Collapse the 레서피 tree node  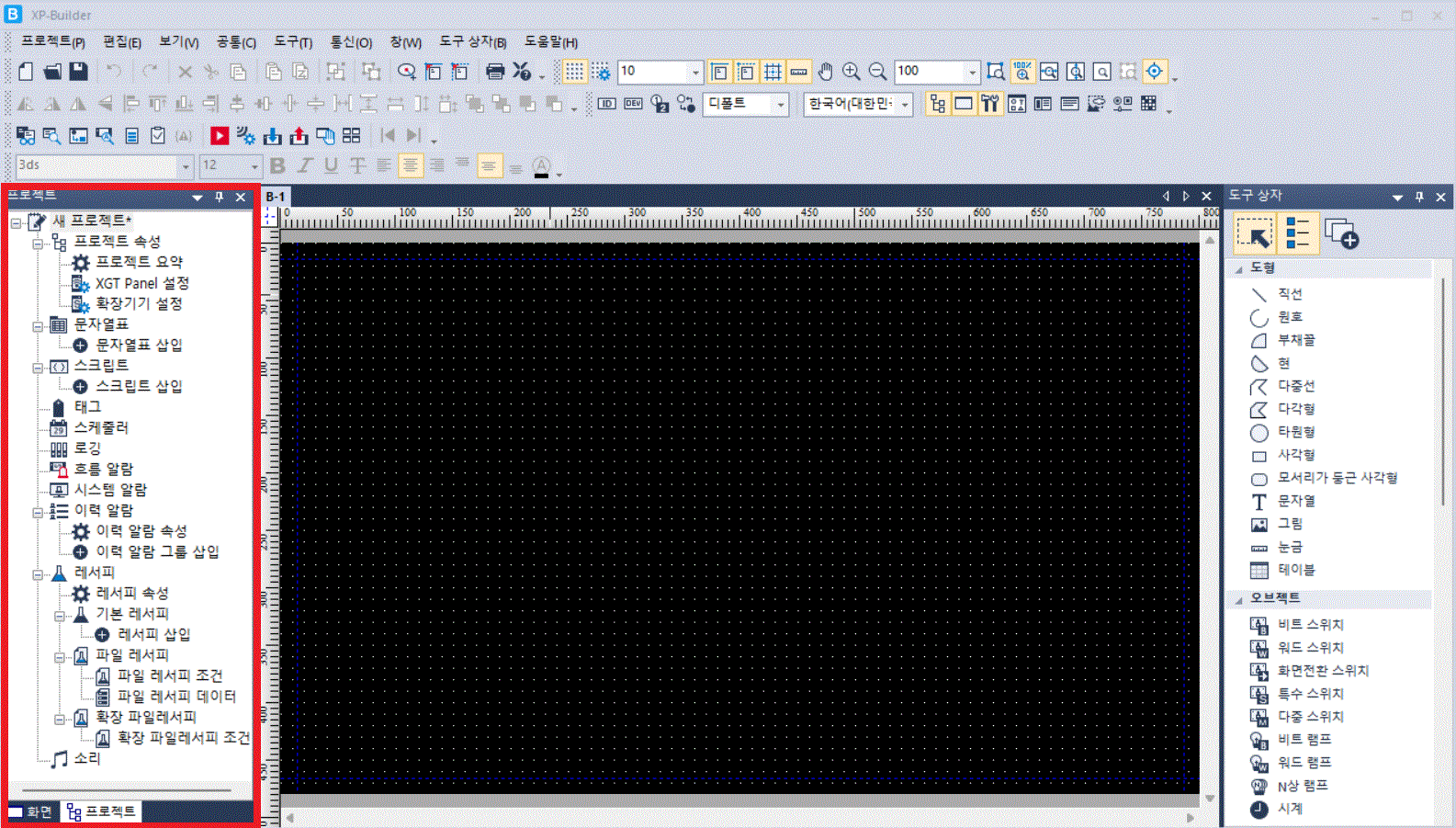(x=38, y=574)
